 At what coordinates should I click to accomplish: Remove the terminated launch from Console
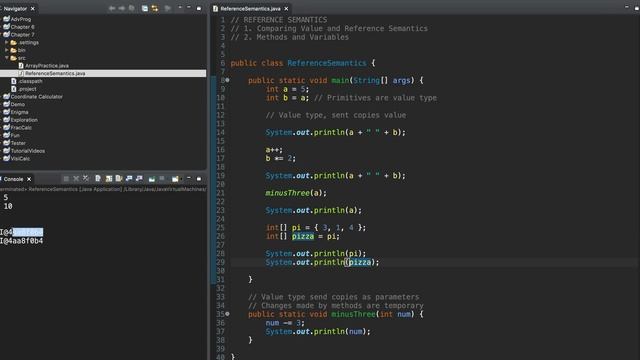[x=76, y=179]
